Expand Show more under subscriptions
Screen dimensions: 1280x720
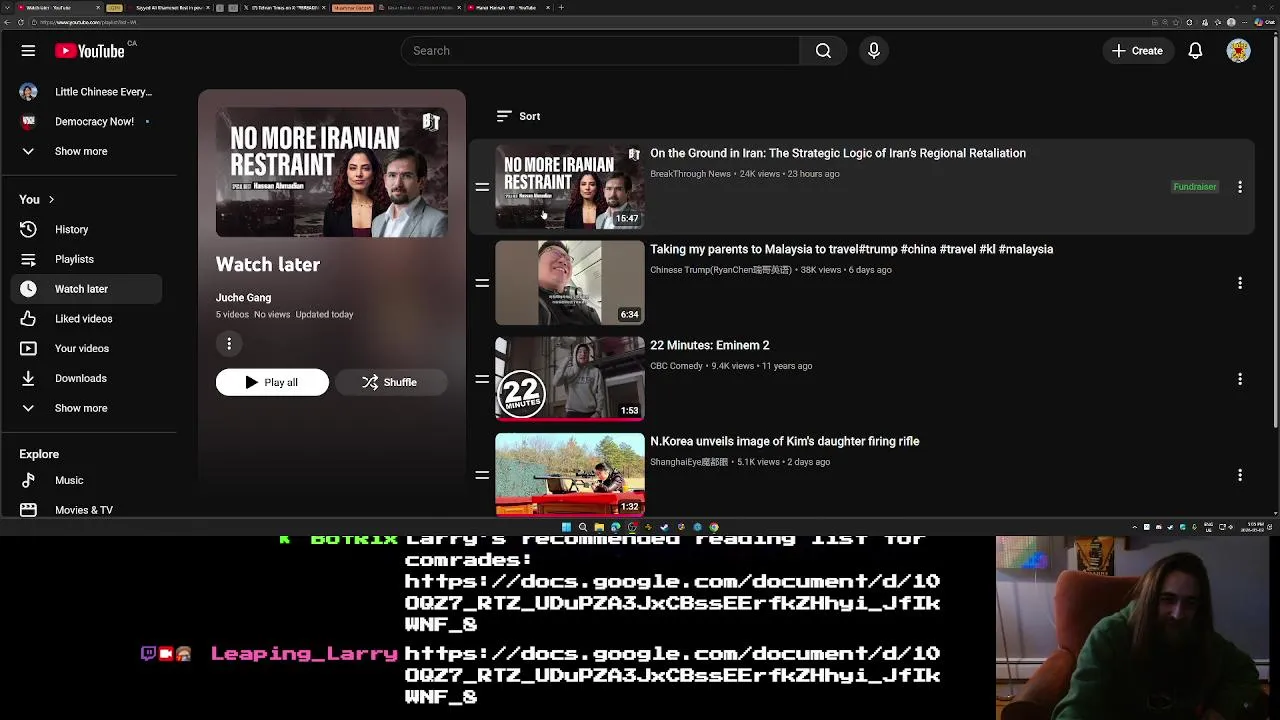tap(81, 151)
